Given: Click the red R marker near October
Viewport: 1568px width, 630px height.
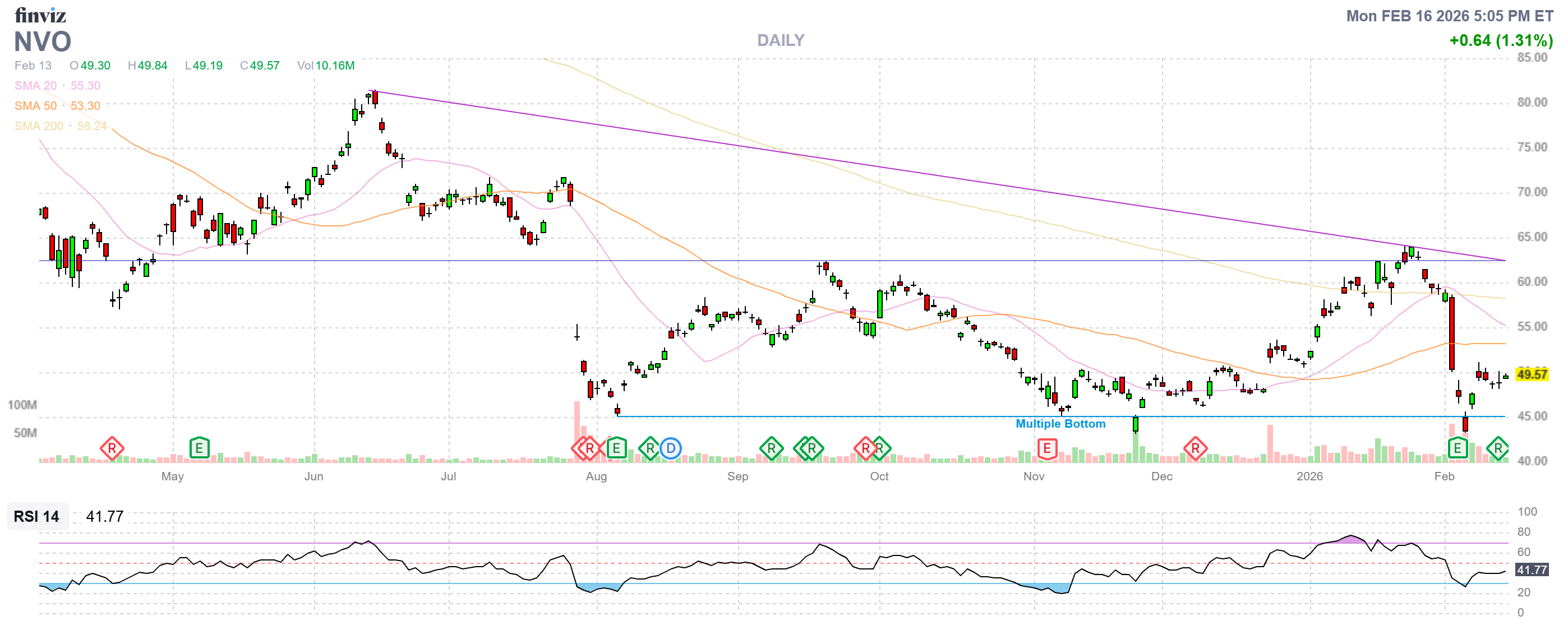Looking at the screenshot, I should (x=865, y=448).
